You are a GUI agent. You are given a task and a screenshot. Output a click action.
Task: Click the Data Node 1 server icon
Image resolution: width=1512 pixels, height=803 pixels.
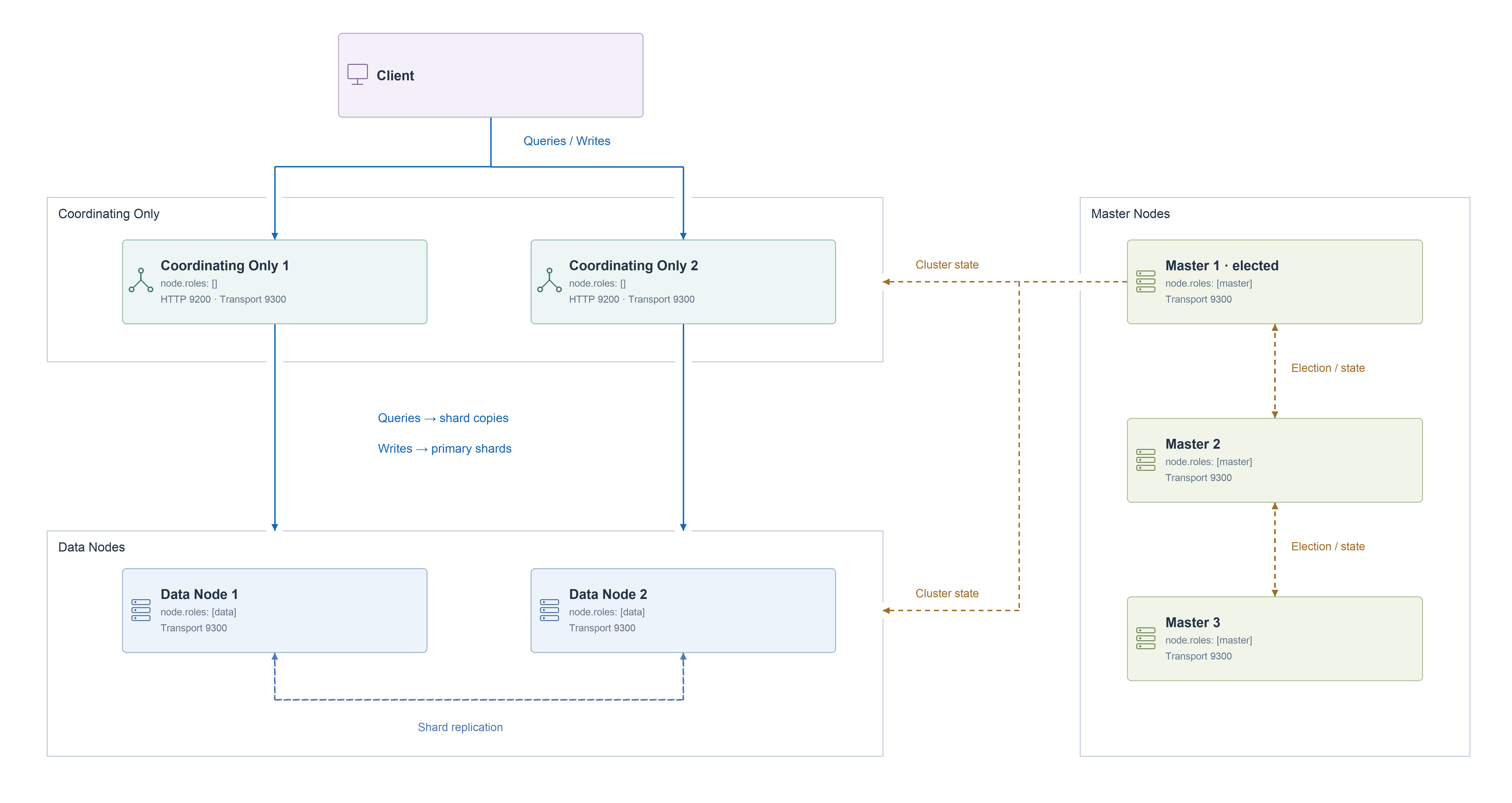click(x=141, y=610)
